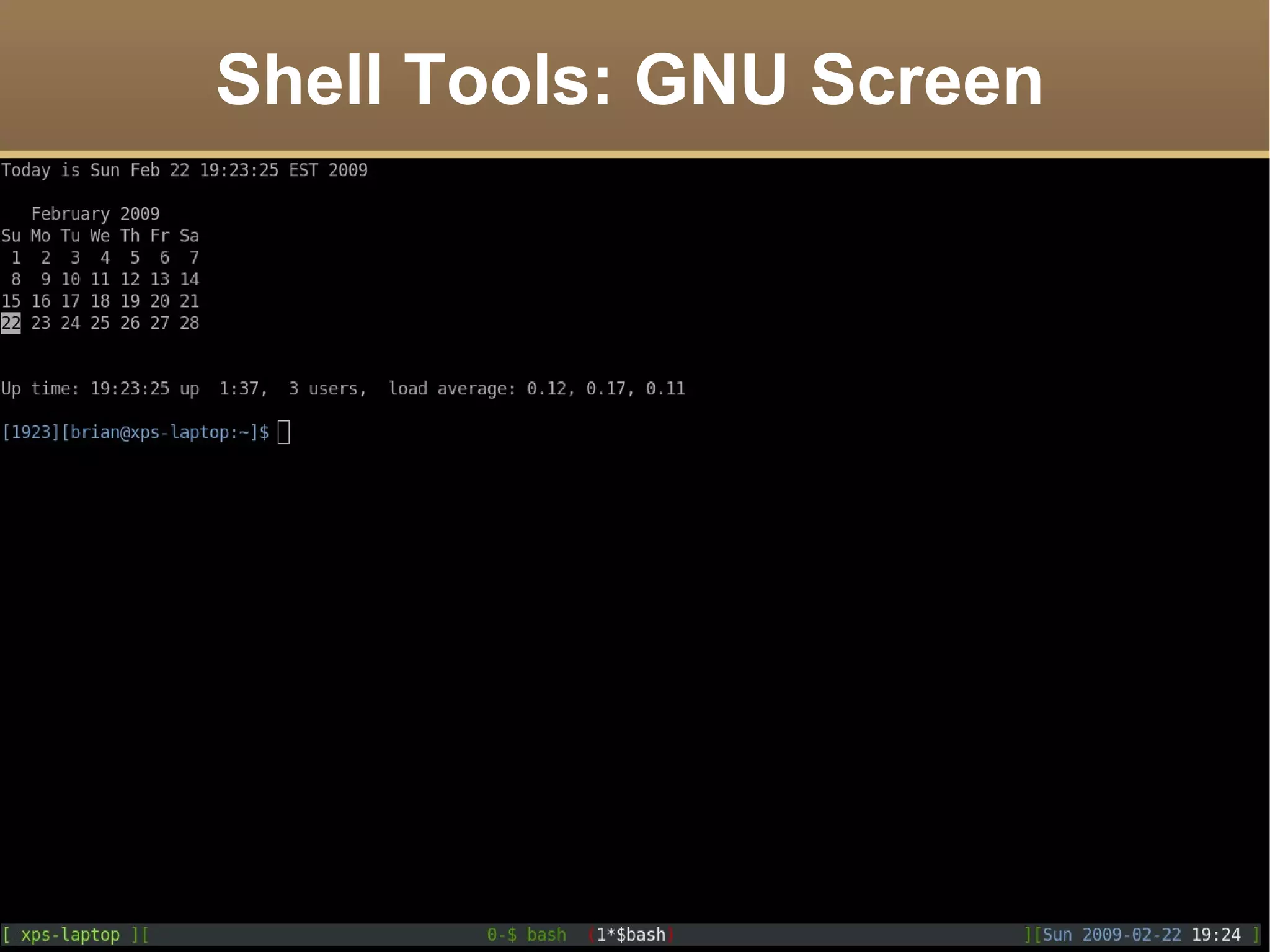Click the terminal cursor block after the prompt
The height and width of the screenshot is (952, 1270).
point(283,432)
